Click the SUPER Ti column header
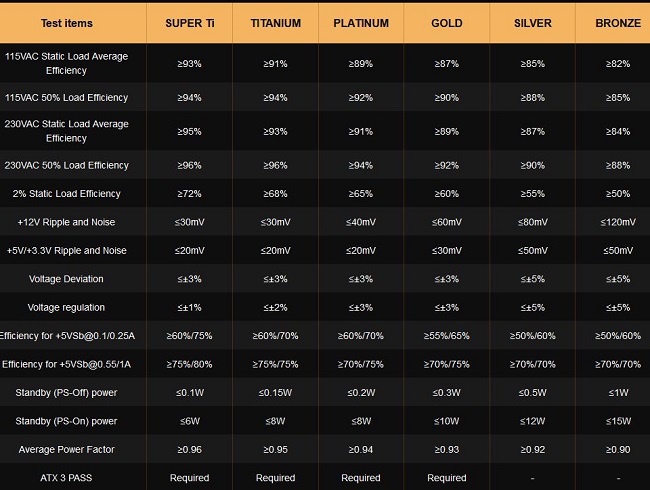Viewport: 650px width, 490px height. [x=189, y=23]
